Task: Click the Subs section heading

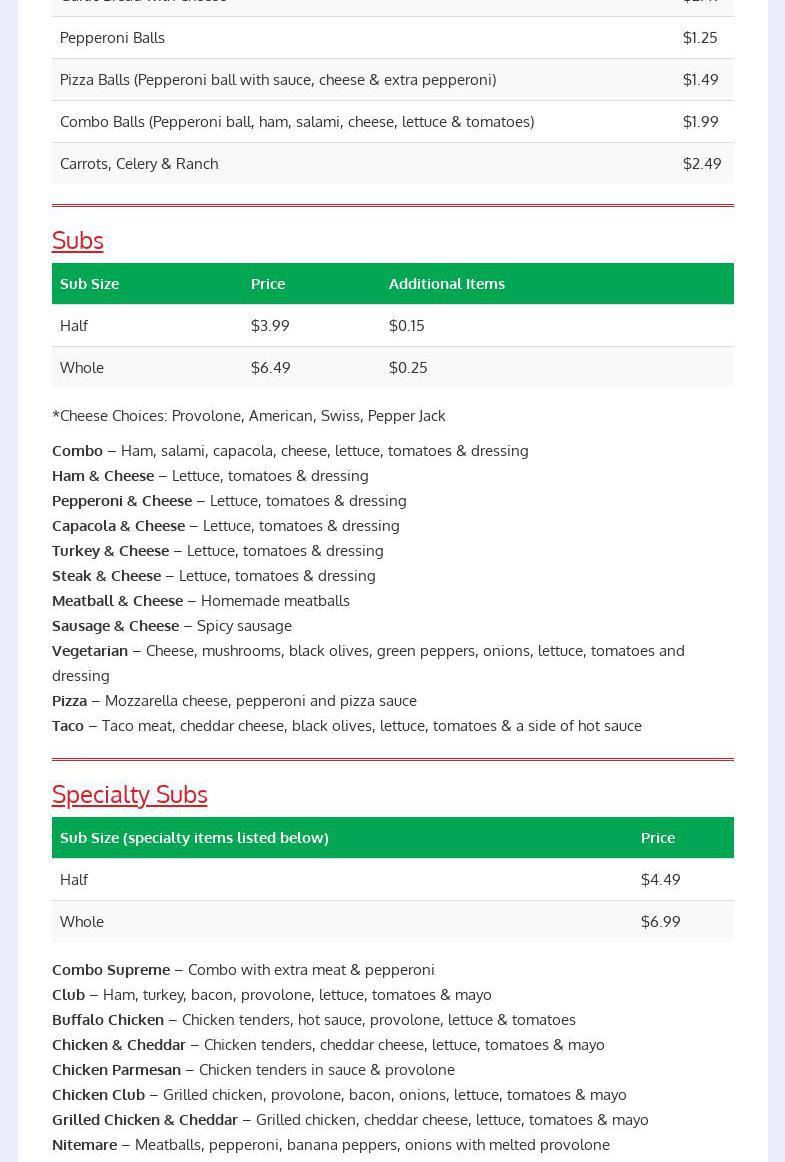Action: 78,240
